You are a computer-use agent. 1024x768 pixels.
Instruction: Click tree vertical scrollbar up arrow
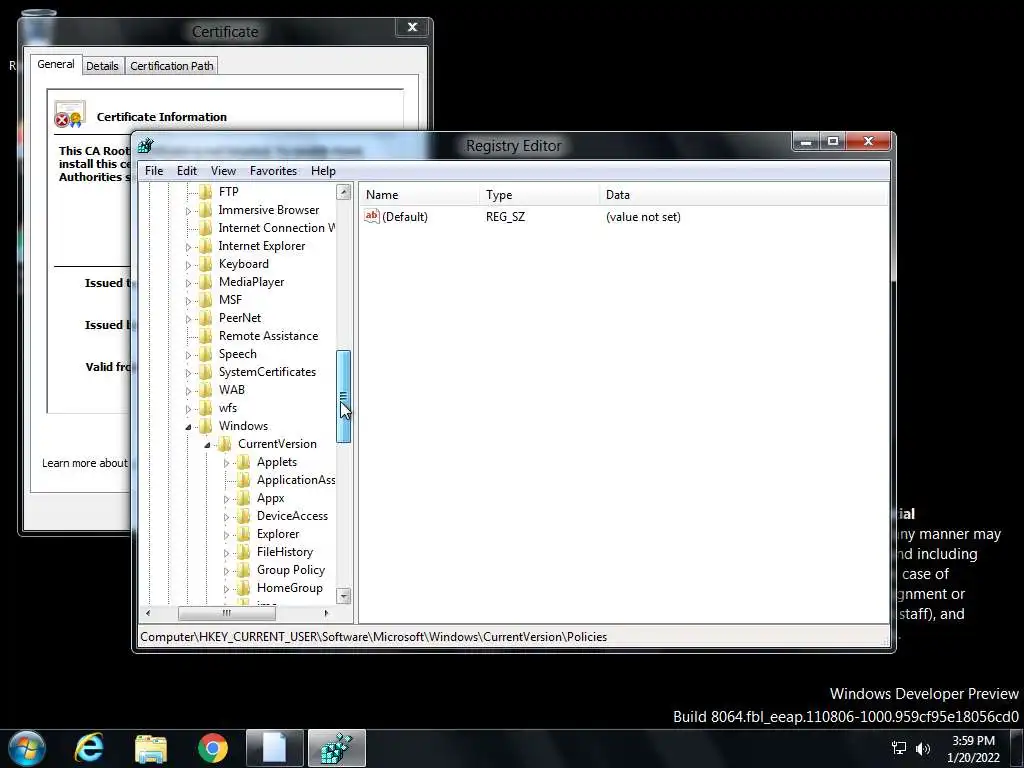coord(344,192)
